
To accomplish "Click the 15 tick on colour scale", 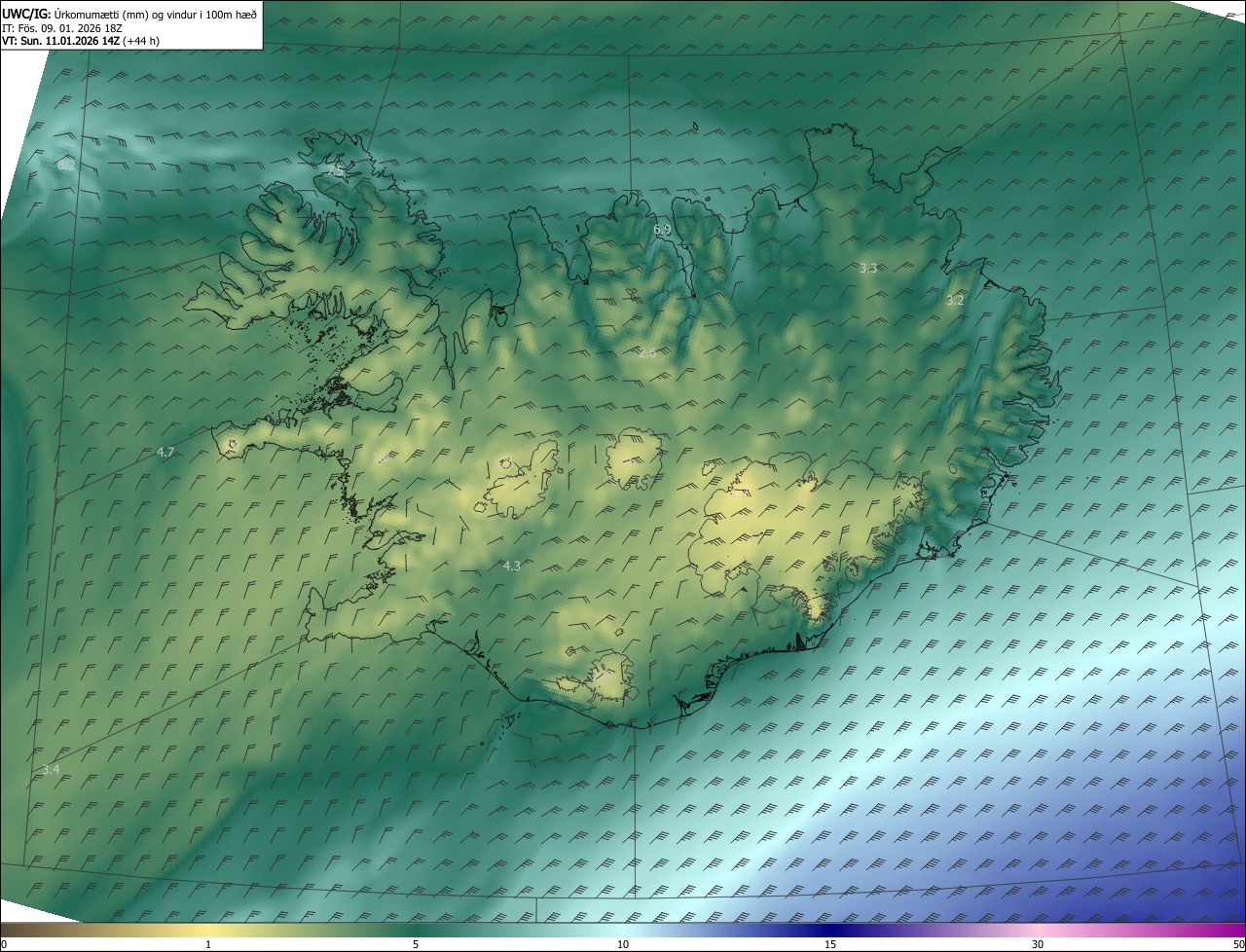I will click(830, 944).
